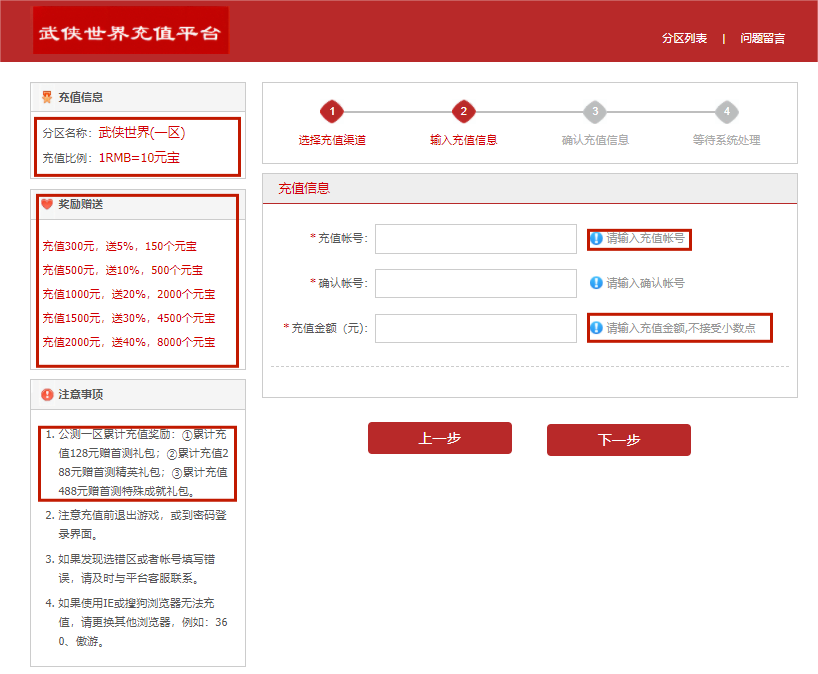Click the heart icon beside 奖励赠送
The image size is (818, 674).
point(46,204)
